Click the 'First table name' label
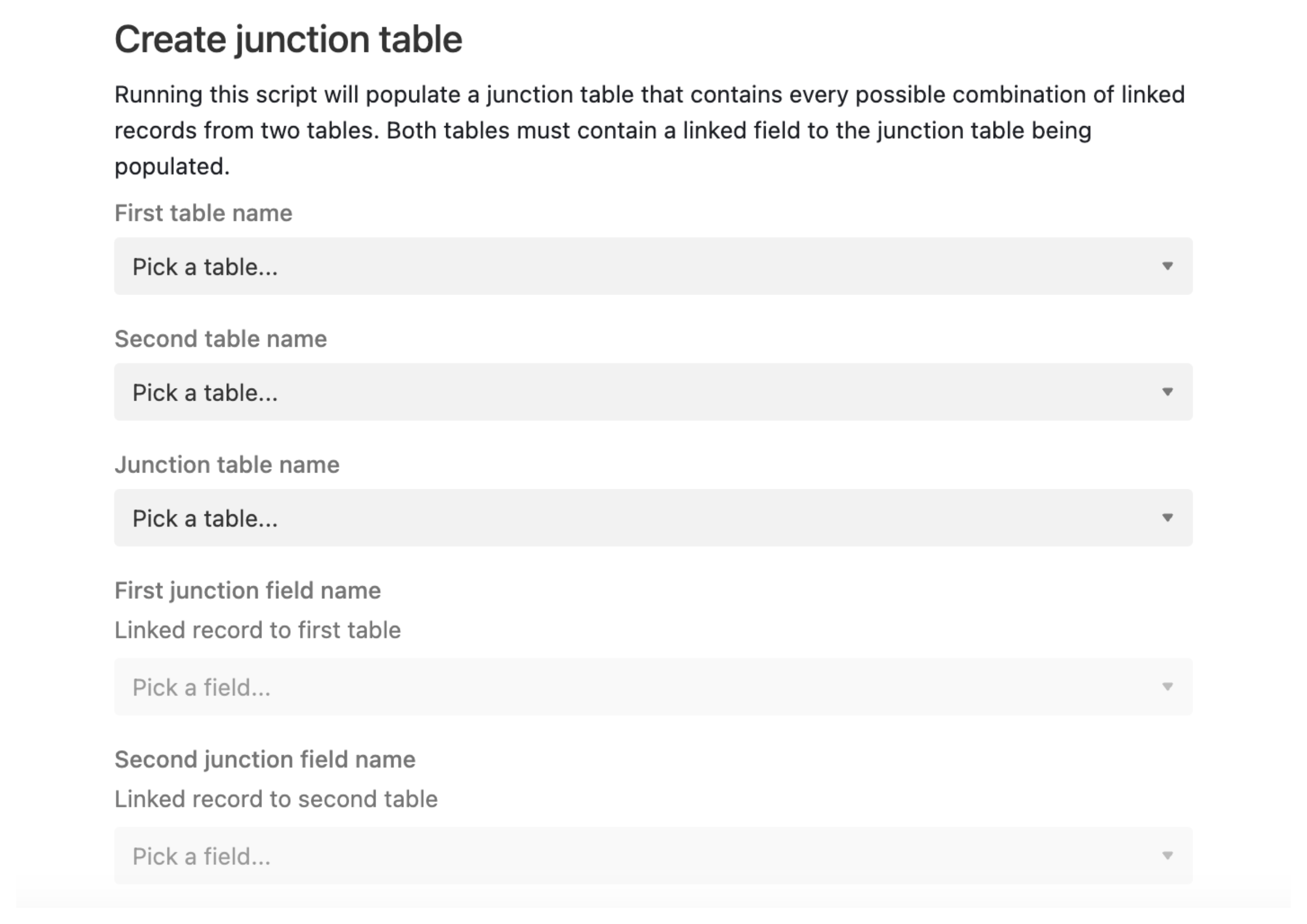Screen dimensions: 1307x924 (203, 213)
